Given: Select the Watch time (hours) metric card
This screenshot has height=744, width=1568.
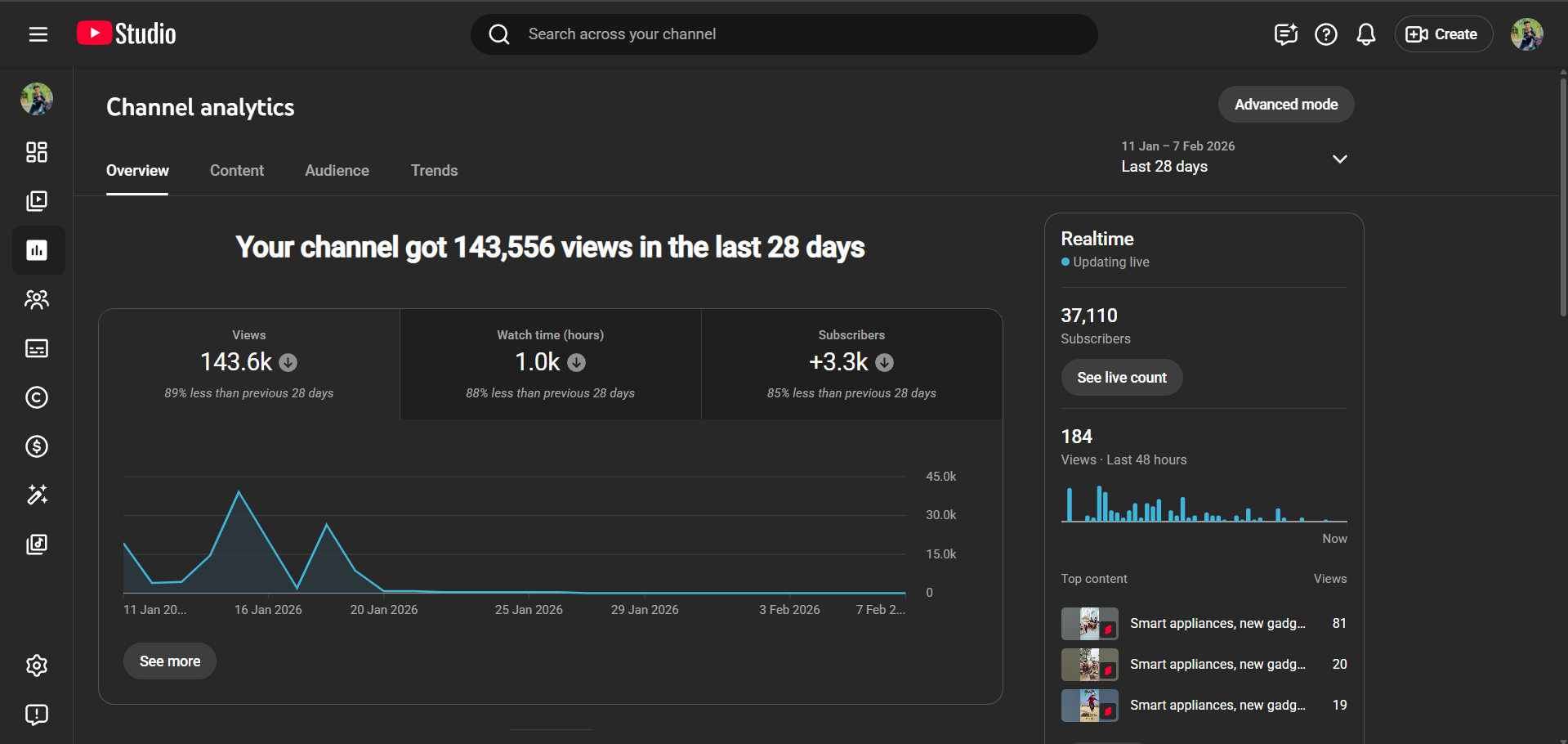Looking at the screenshot, I should click(550, 364).
